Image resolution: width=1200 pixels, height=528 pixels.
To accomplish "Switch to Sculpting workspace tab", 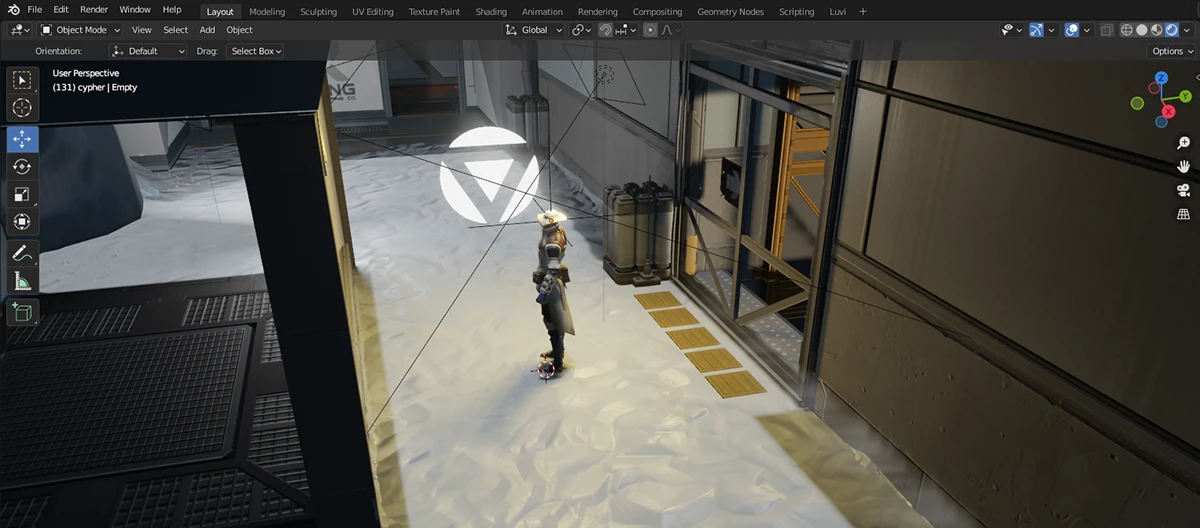I will 319,12.
